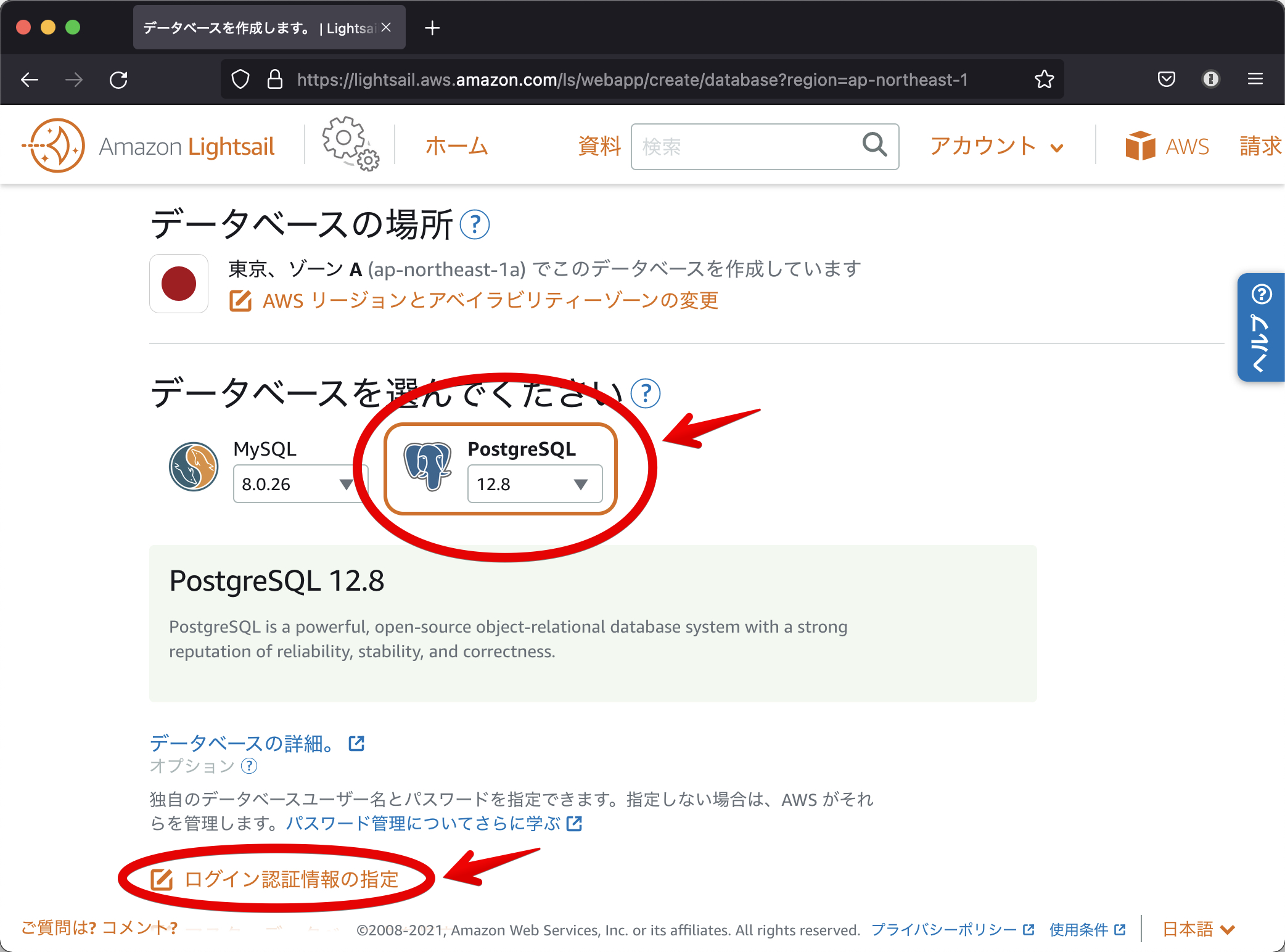Screen dimensions: 1285x952
Task: Click the Amazon Lightsail logo
Action: pyautogui.click(x=148, y=146)
